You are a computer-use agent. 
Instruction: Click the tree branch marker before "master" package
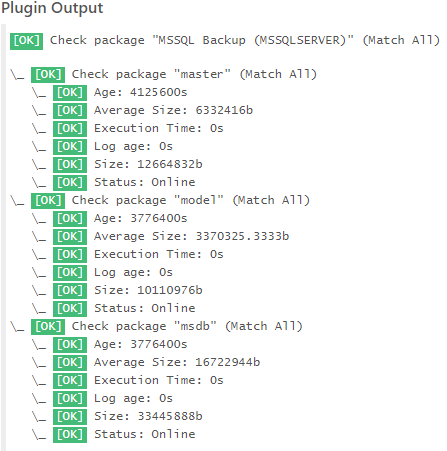point(17,75)
